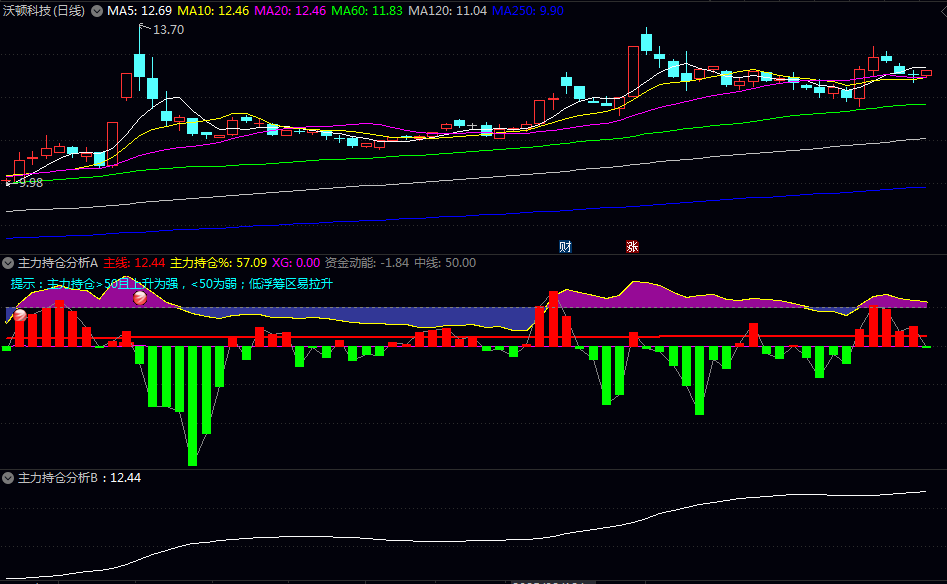Open the dropdown arrow beside 沃顿科技(日线)
Viewport: 947px width, 584px height.
[97, 11]
